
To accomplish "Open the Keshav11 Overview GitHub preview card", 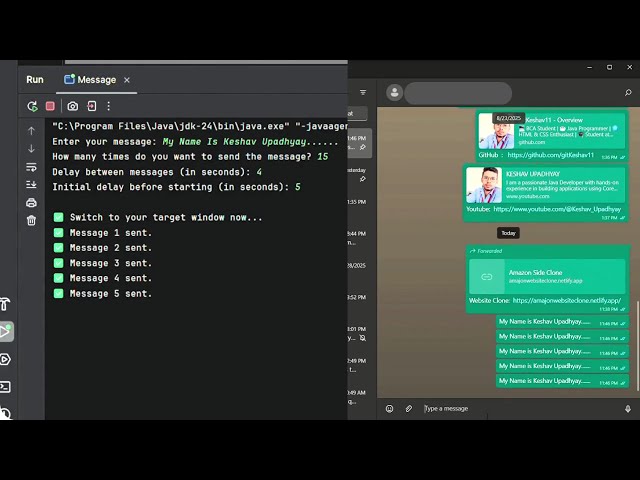I will pos(551,131).
